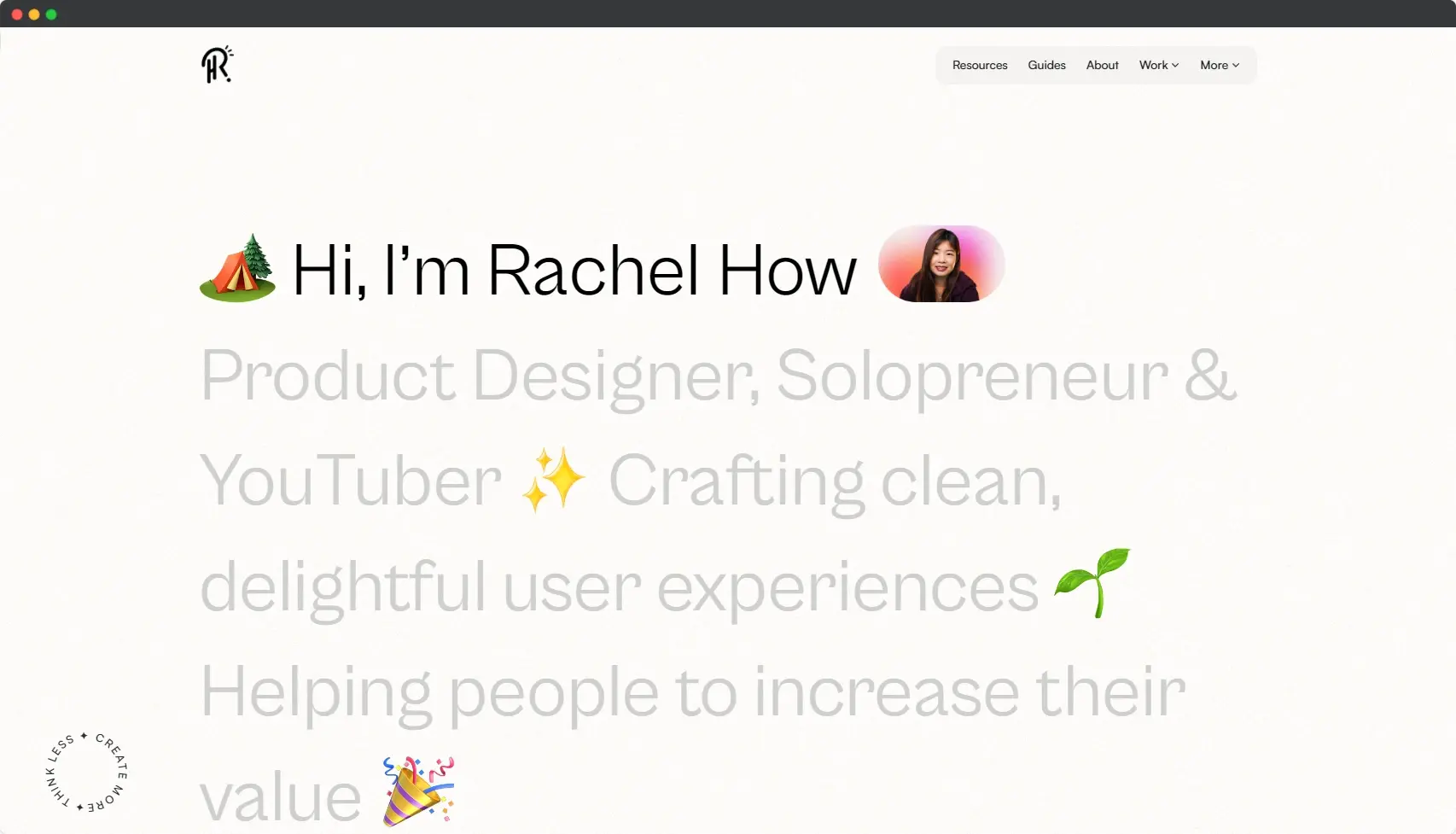
Task: Click Rachel's profile photo
Action: click(941, 264)
